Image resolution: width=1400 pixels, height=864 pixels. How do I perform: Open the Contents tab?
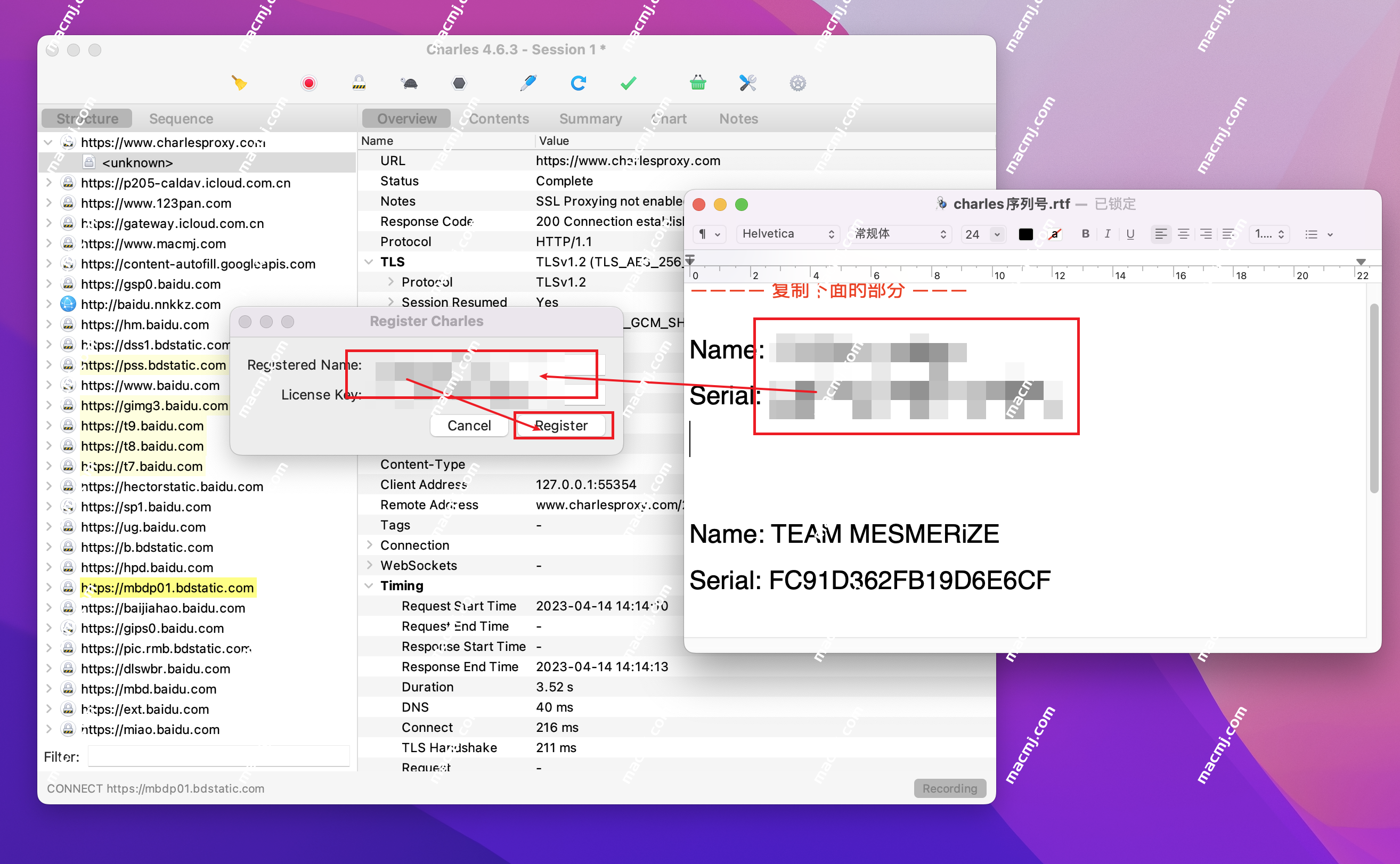[x=499, y=118]
